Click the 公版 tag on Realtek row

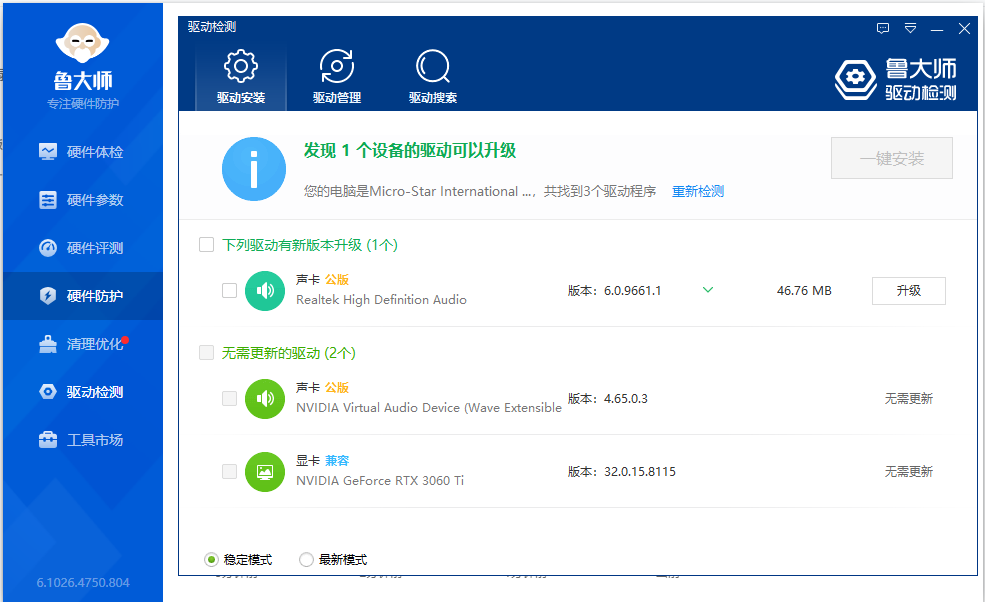pos(337,279)
